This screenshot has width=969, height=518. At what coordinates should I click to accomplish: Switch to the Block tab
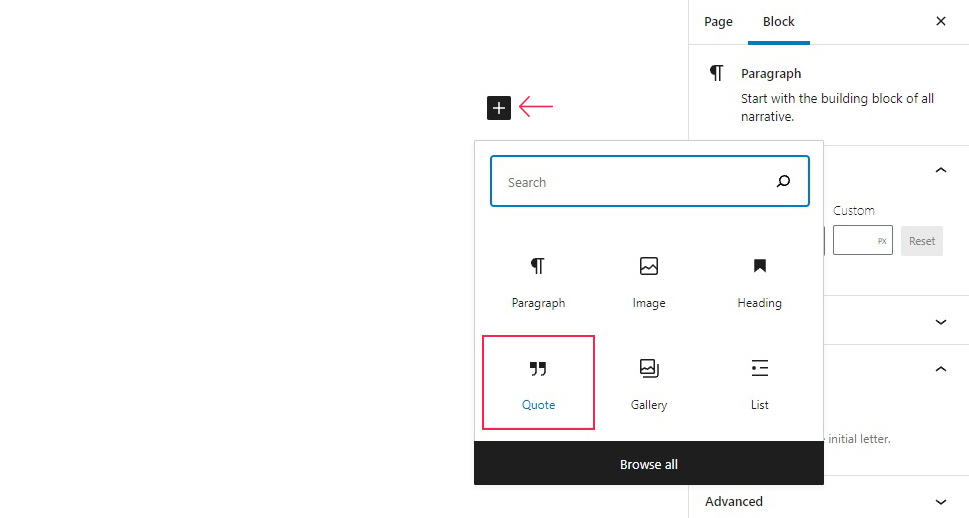(779, 22)
